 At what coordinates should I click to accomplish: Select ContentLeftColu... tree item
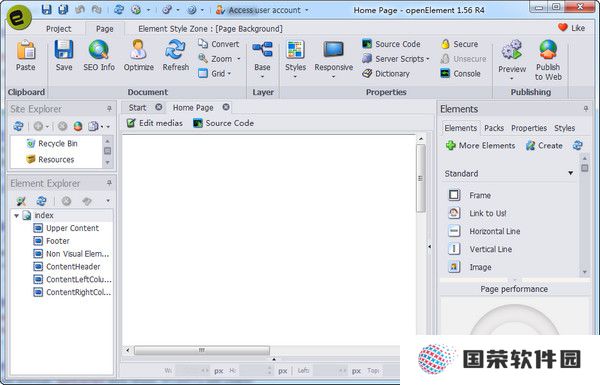pos(72,279)
